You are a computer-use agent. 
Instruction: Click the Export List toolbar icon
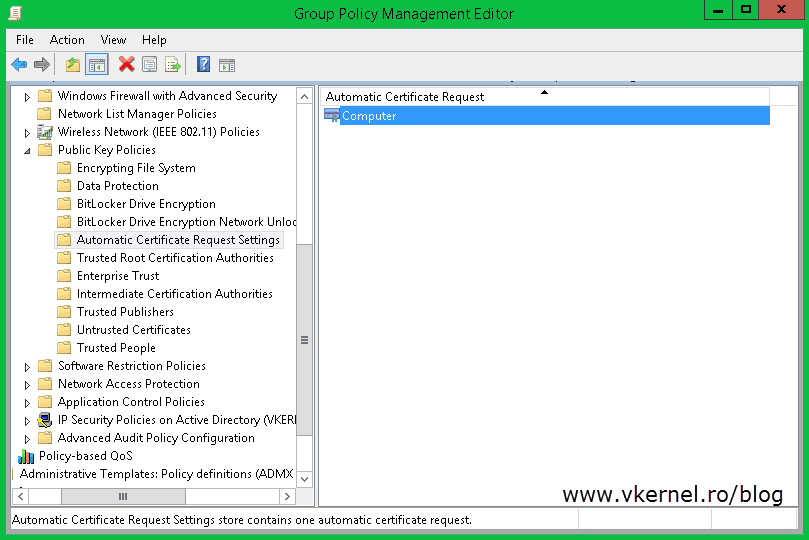click(173, 64)
